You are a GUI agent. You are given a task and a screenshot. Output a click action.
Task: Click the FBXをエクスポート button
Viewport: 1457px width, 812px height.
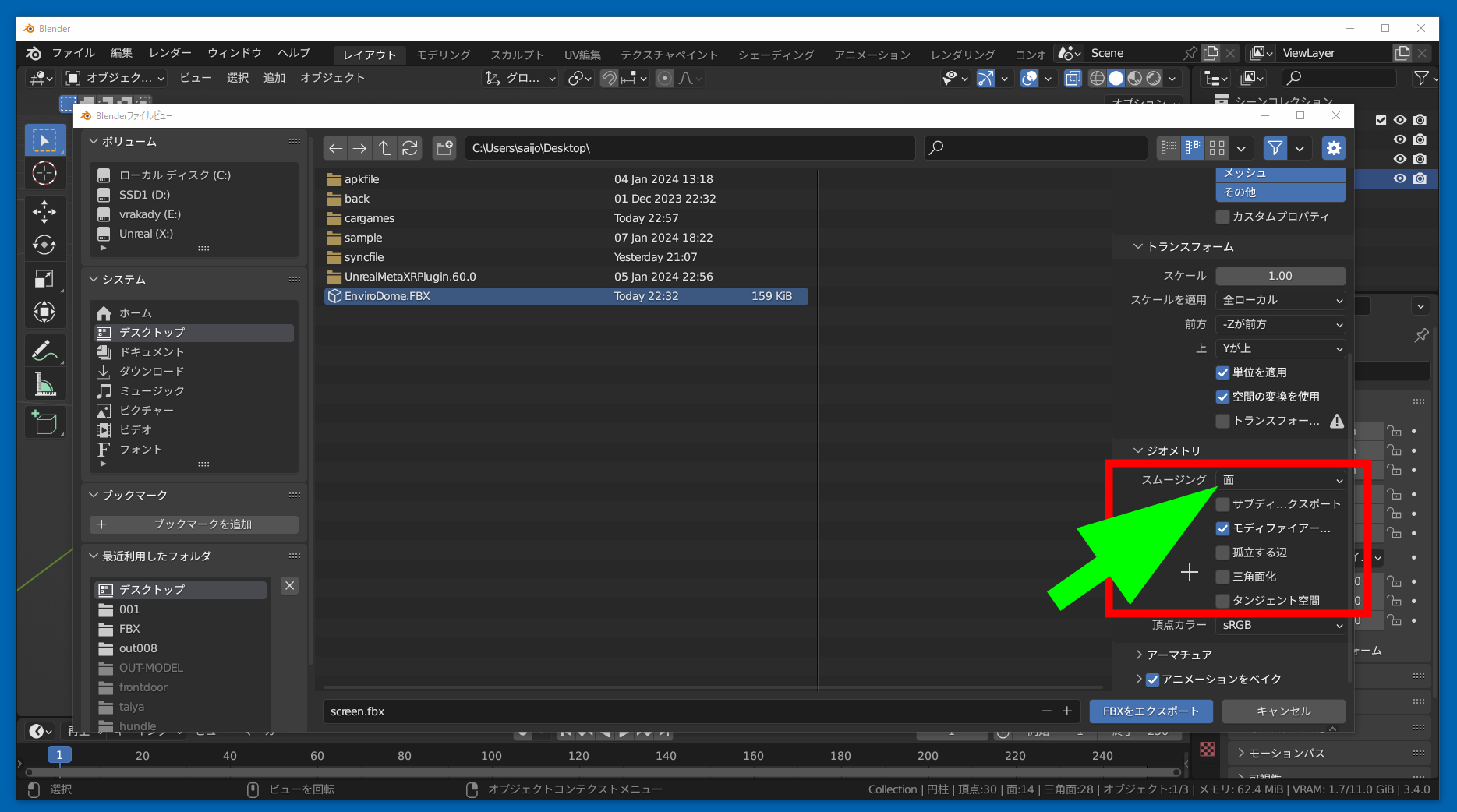[x=1151, y=711]
